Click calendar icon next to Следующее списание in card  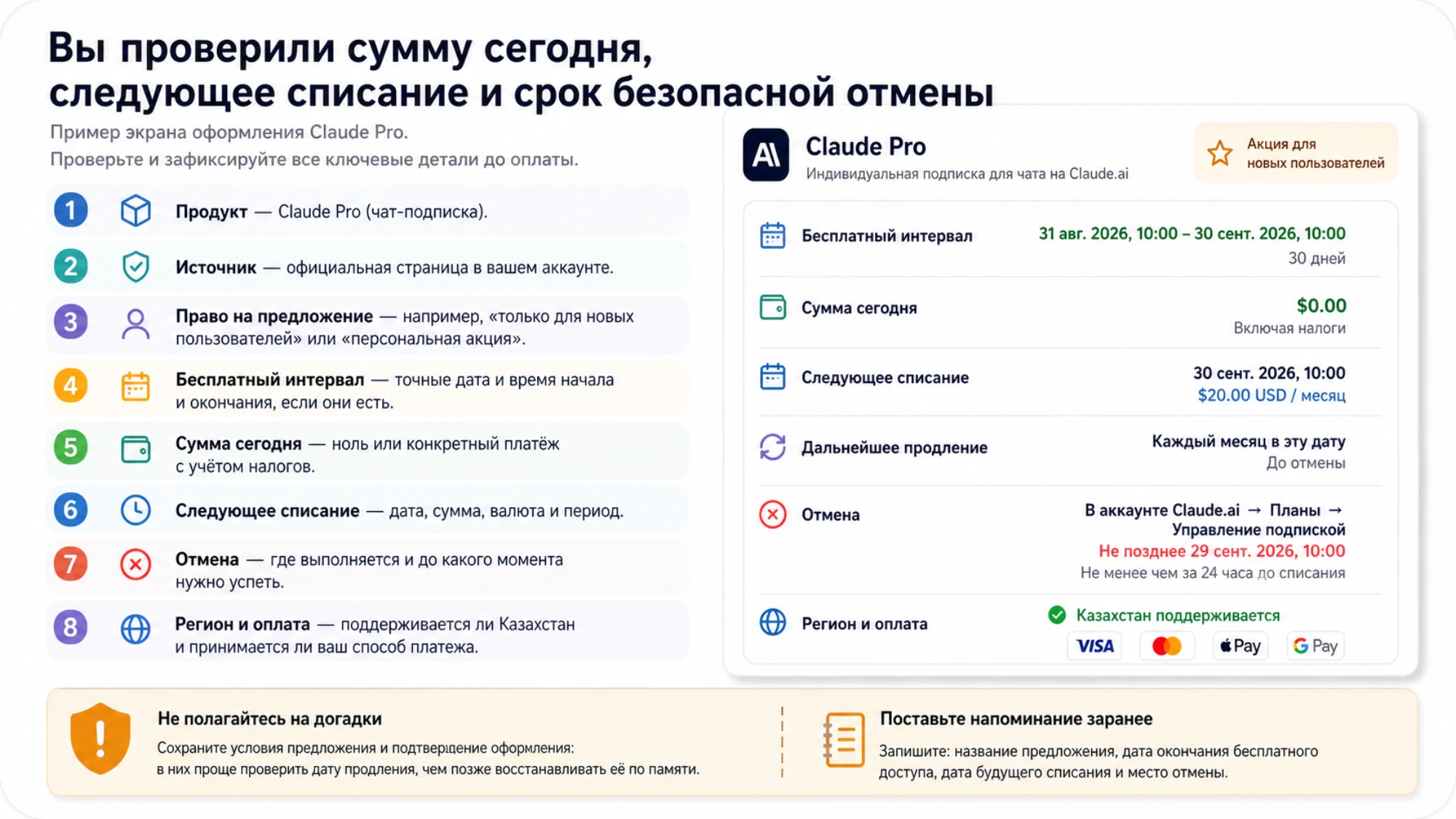[772, 377]
